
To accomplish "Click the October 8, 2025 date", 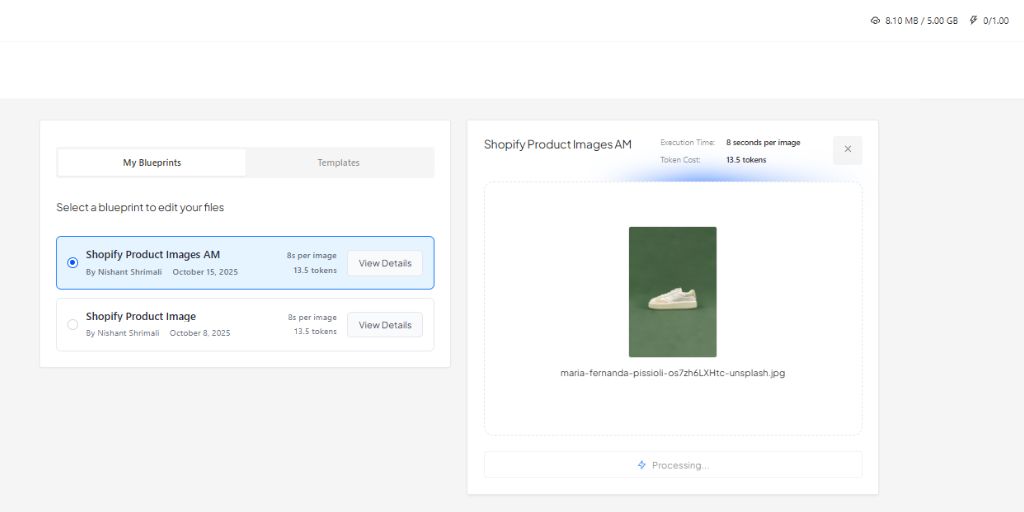I will pos(200,333).
